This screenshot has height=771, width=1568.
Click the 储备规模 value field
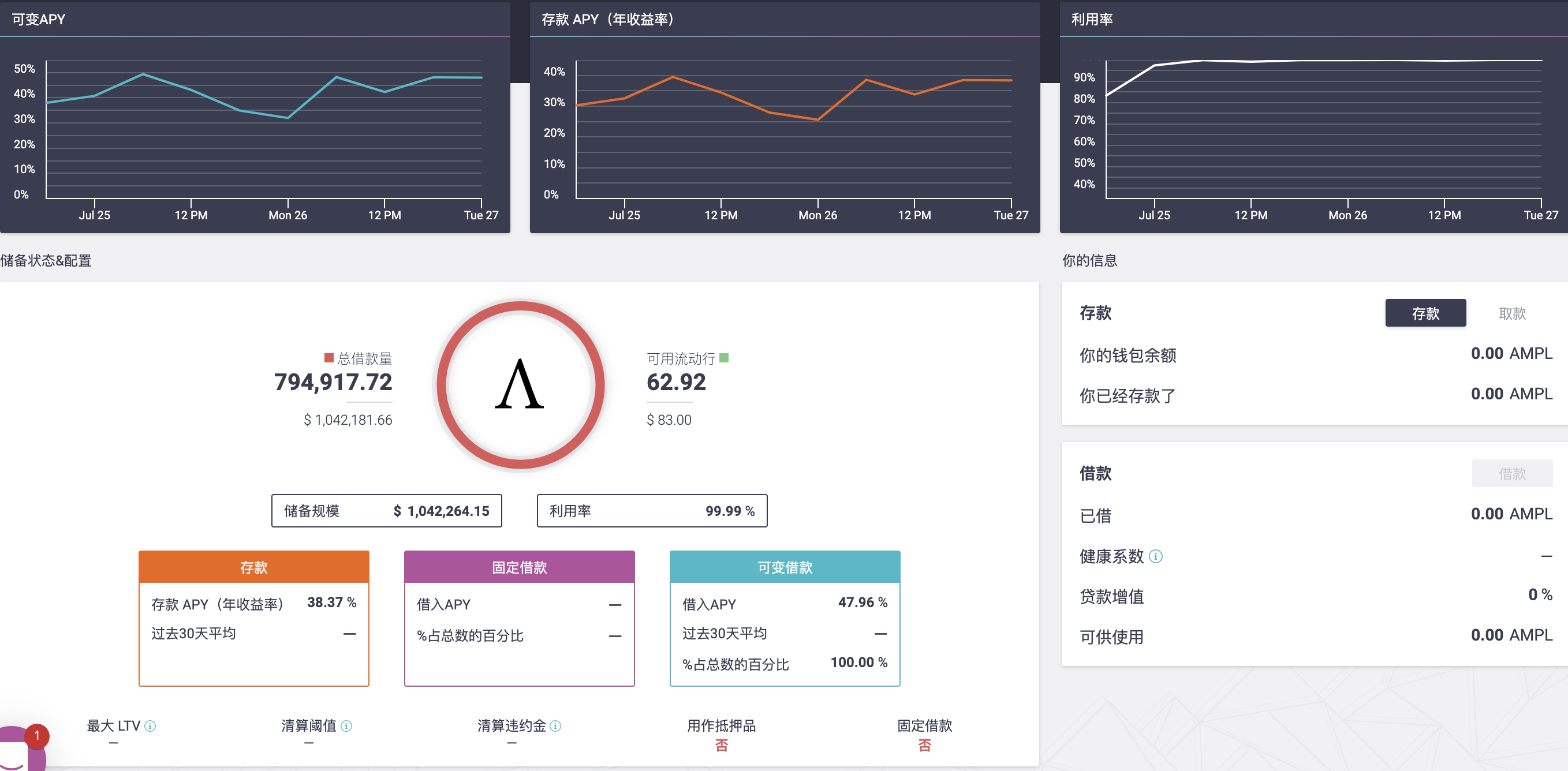387,511
